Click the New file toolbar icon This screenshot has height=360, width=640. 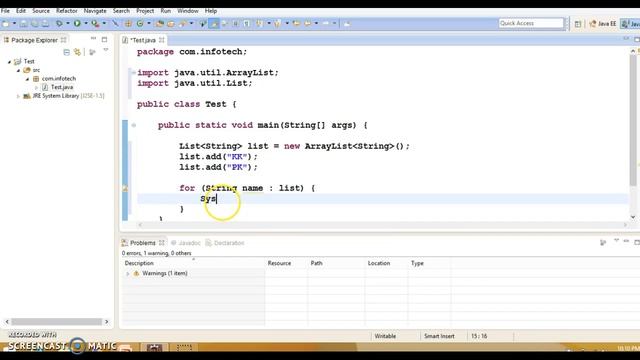(5, 24)
